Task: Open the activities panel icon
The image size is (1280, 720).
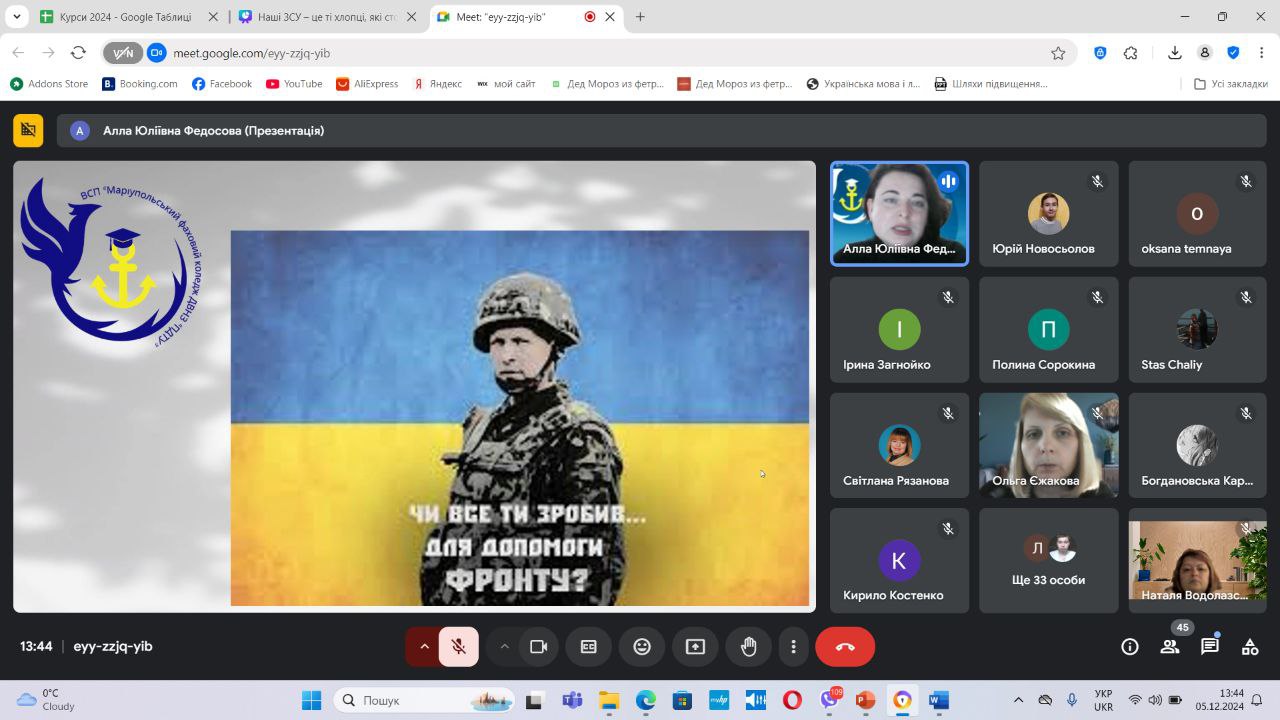Action: 1250,646
